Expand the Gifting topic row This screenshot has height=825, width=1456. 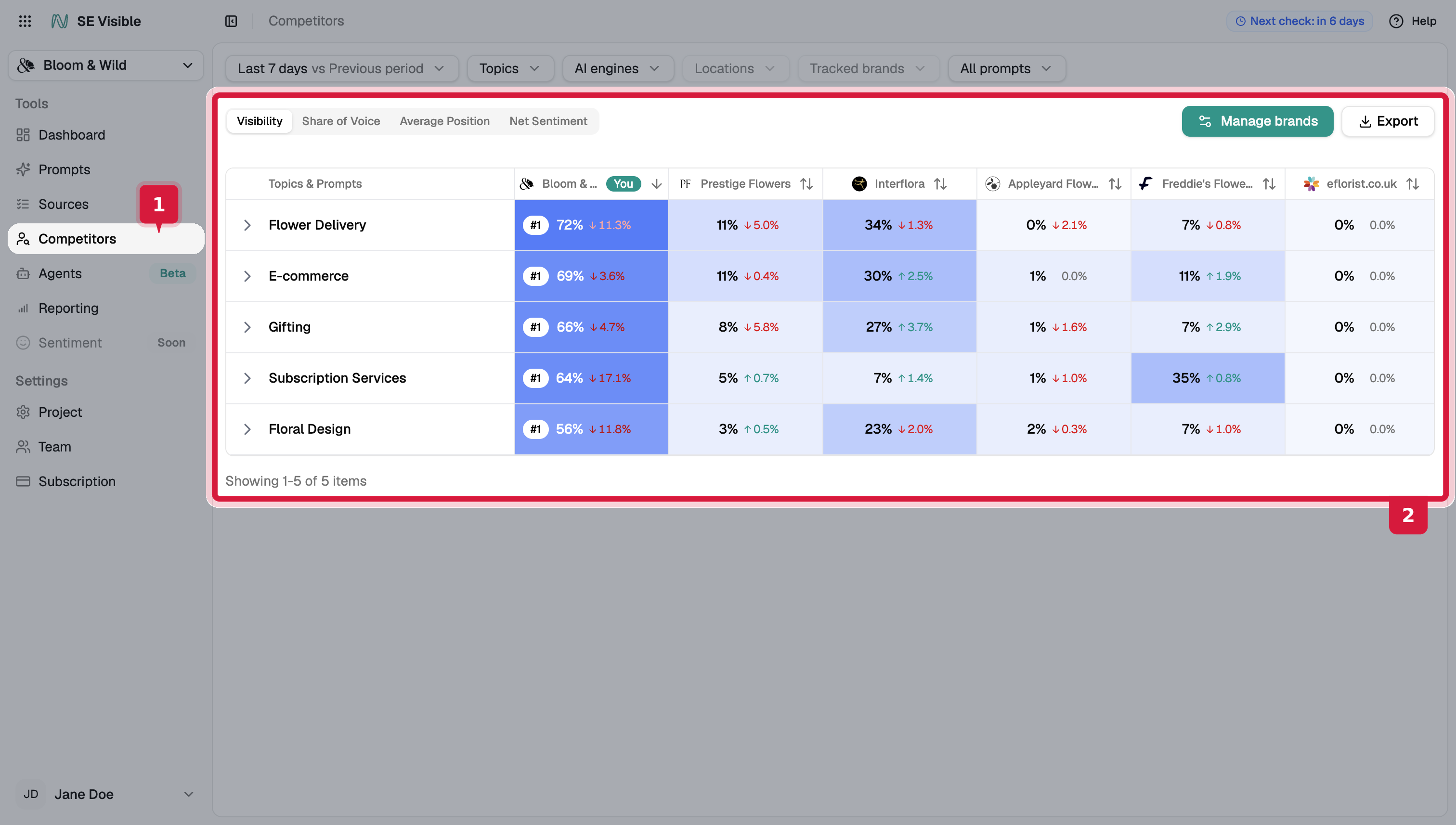[247, 327]
